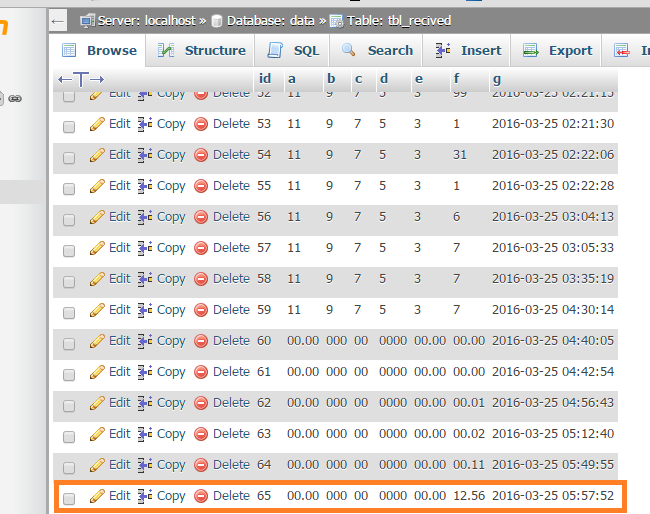Click the chain link icon in sidebar
Viewport: 650px width, 514px height.
[x=15, y=99]
